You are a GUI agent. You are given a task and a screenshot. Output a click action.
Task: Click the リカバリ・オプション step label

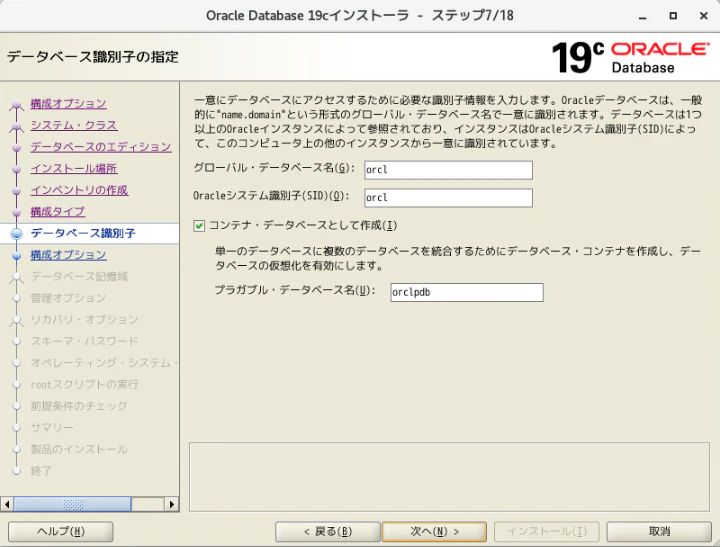84,320
